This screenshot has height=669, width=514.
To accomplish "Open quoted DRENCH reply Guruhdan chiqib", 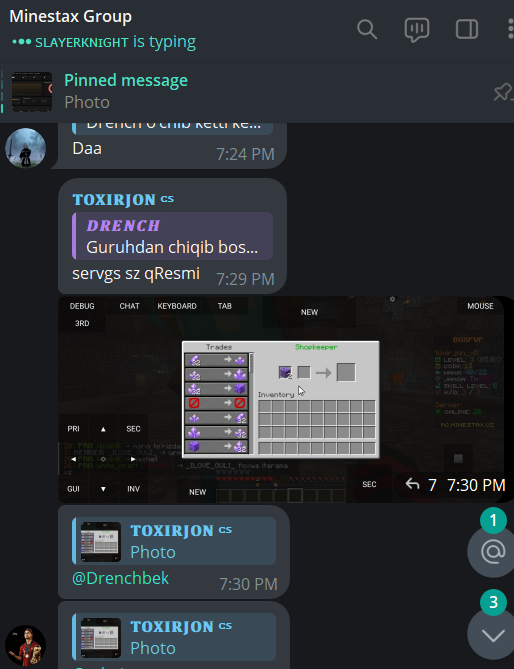I will (x=172, y=236).
